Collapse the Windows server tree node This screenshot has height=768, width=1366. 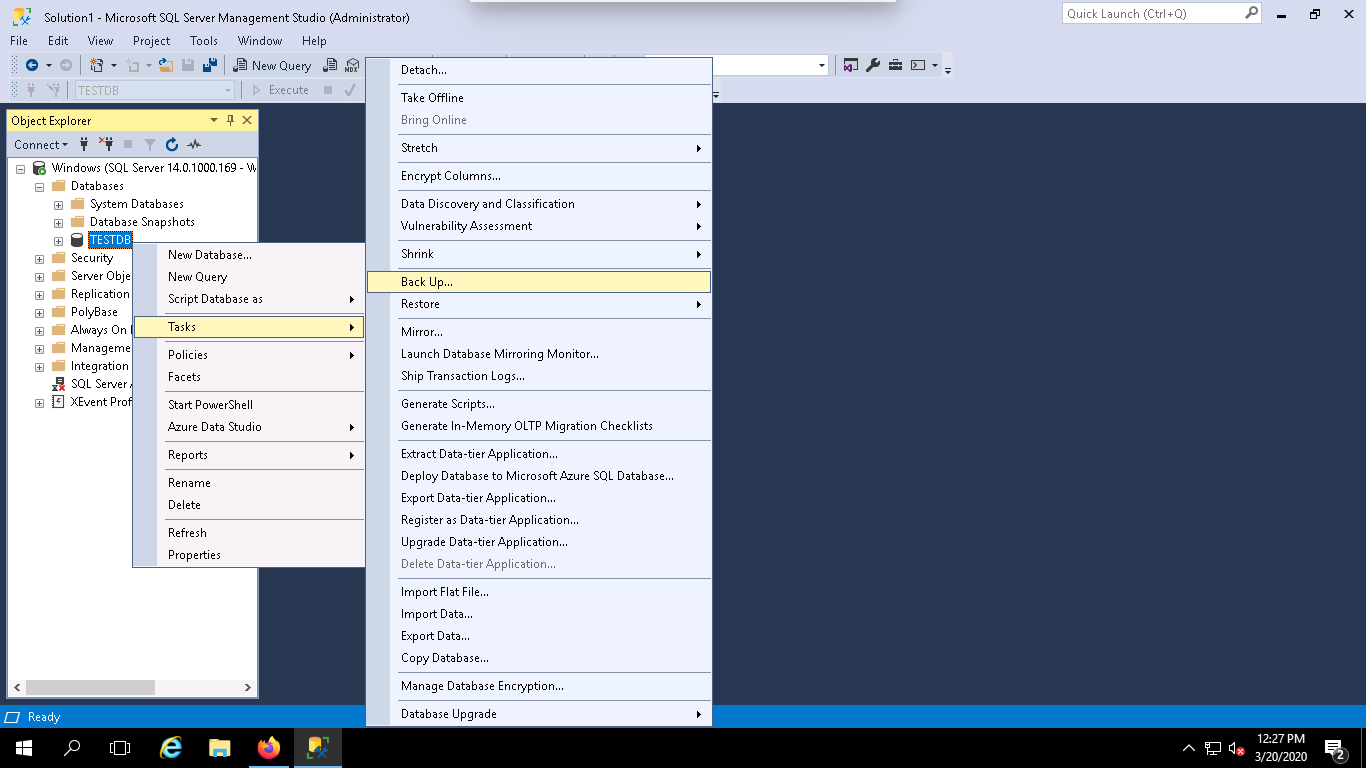(x=20, y=168)
